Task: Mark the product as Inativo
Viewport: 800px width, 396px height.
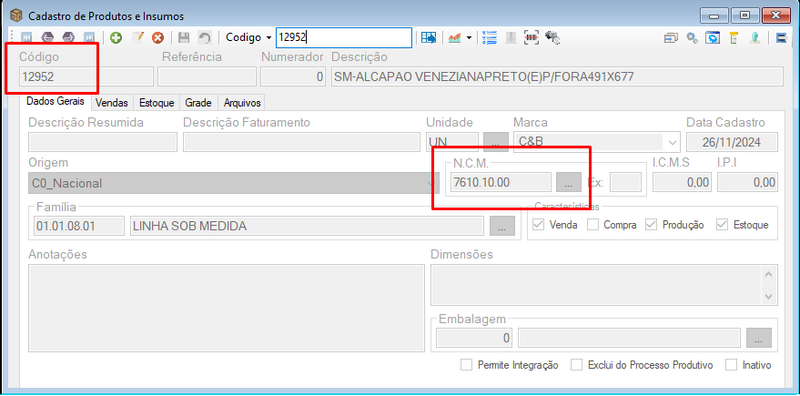Action: click(731, 365)
